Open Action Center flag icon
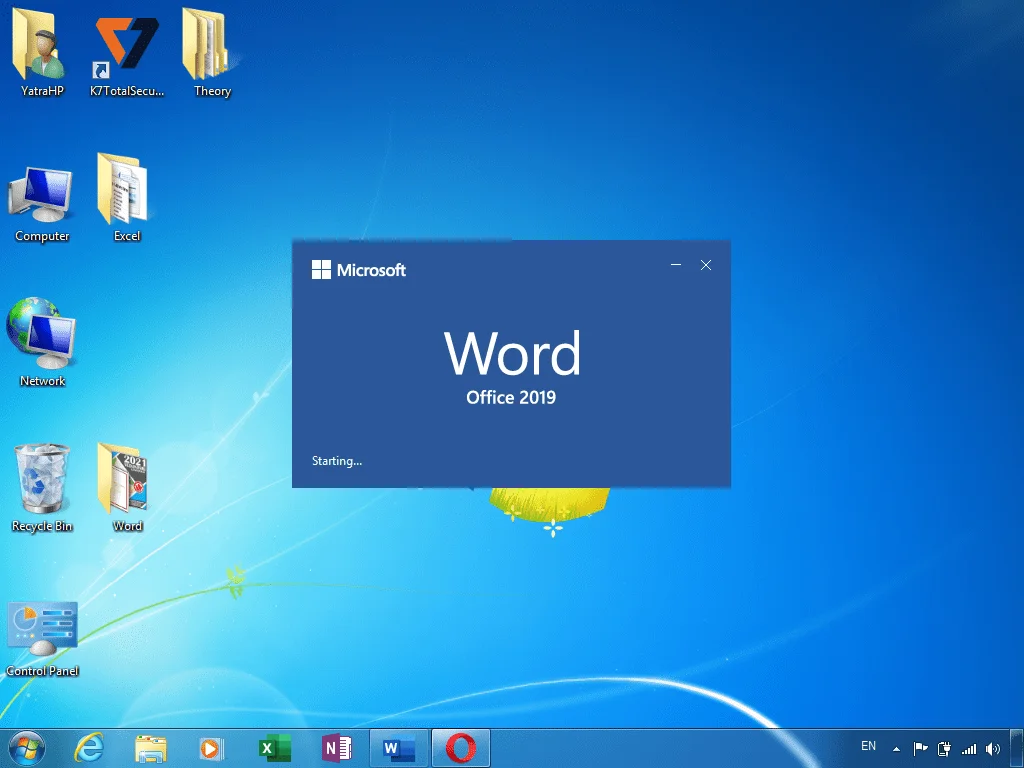Image resolution: width=1024 pixels, height=768 pixels. 920,748
